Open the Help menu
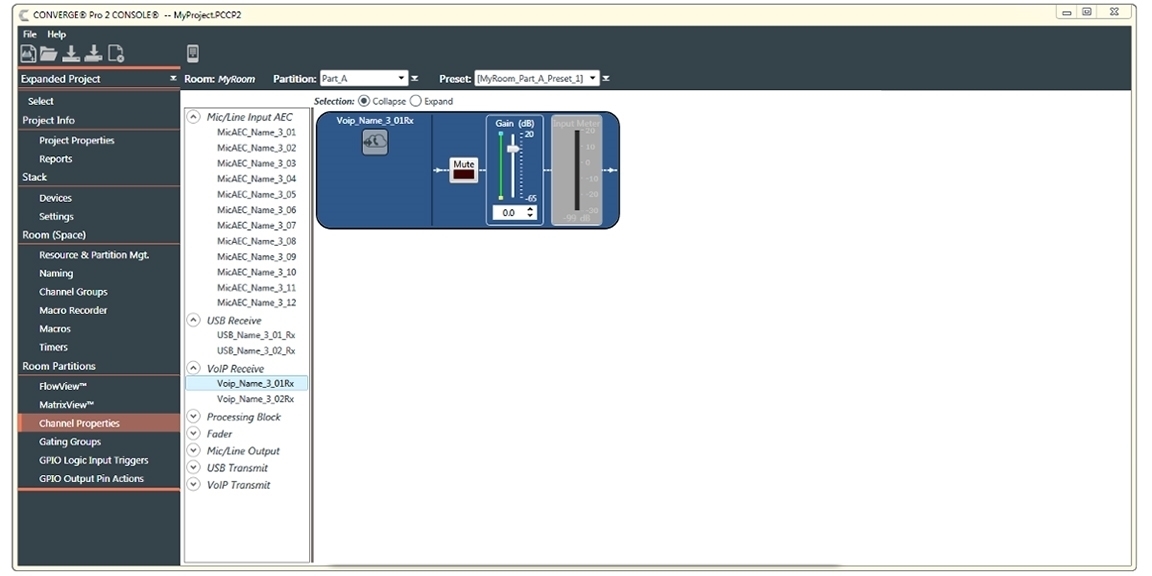1152x576 pixels. (x=57, y=34)
